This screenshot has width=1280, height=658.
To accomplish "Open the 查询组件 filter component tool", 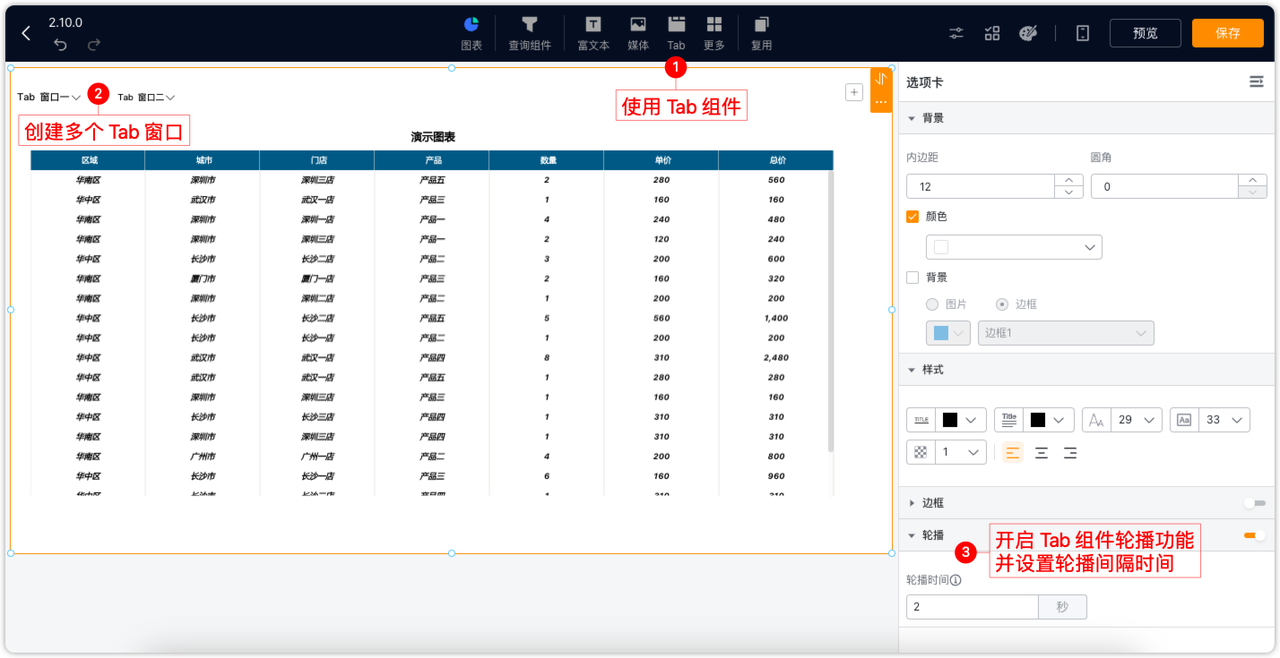I will (x=529, y=30).
